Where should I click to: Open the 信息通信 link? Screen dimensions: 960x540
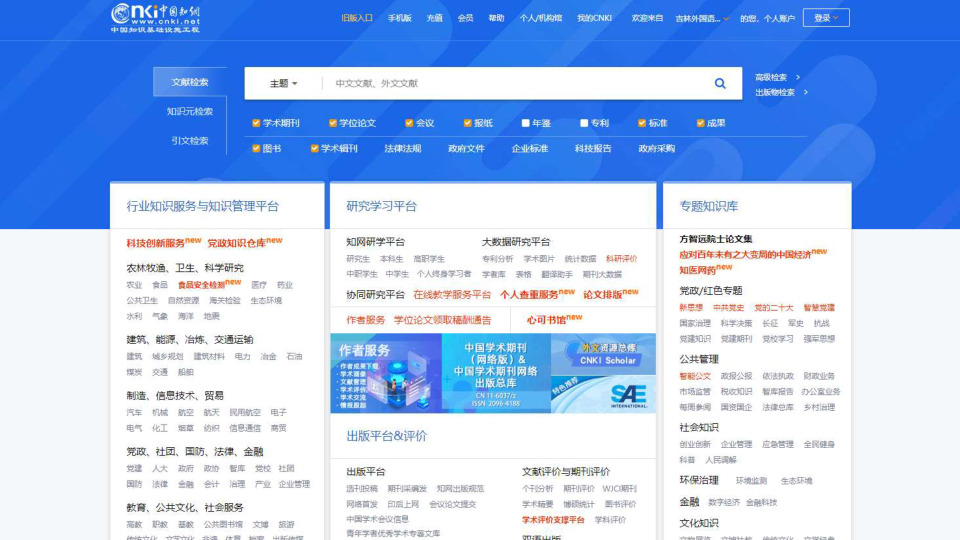pos(245,428)
